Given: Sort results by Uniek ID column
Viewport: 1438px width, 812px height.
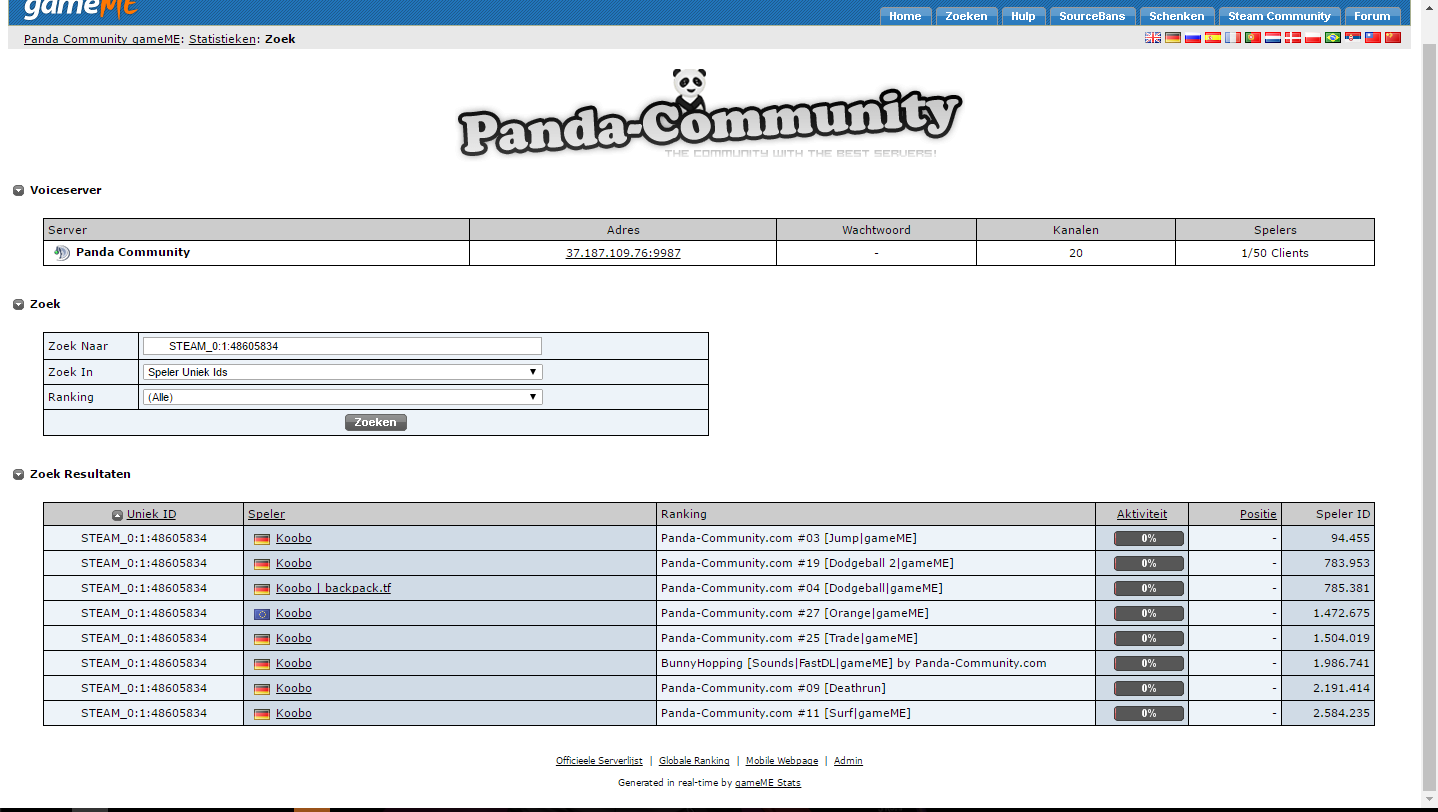Looking at the screenshot, I should tap(151, 514).
